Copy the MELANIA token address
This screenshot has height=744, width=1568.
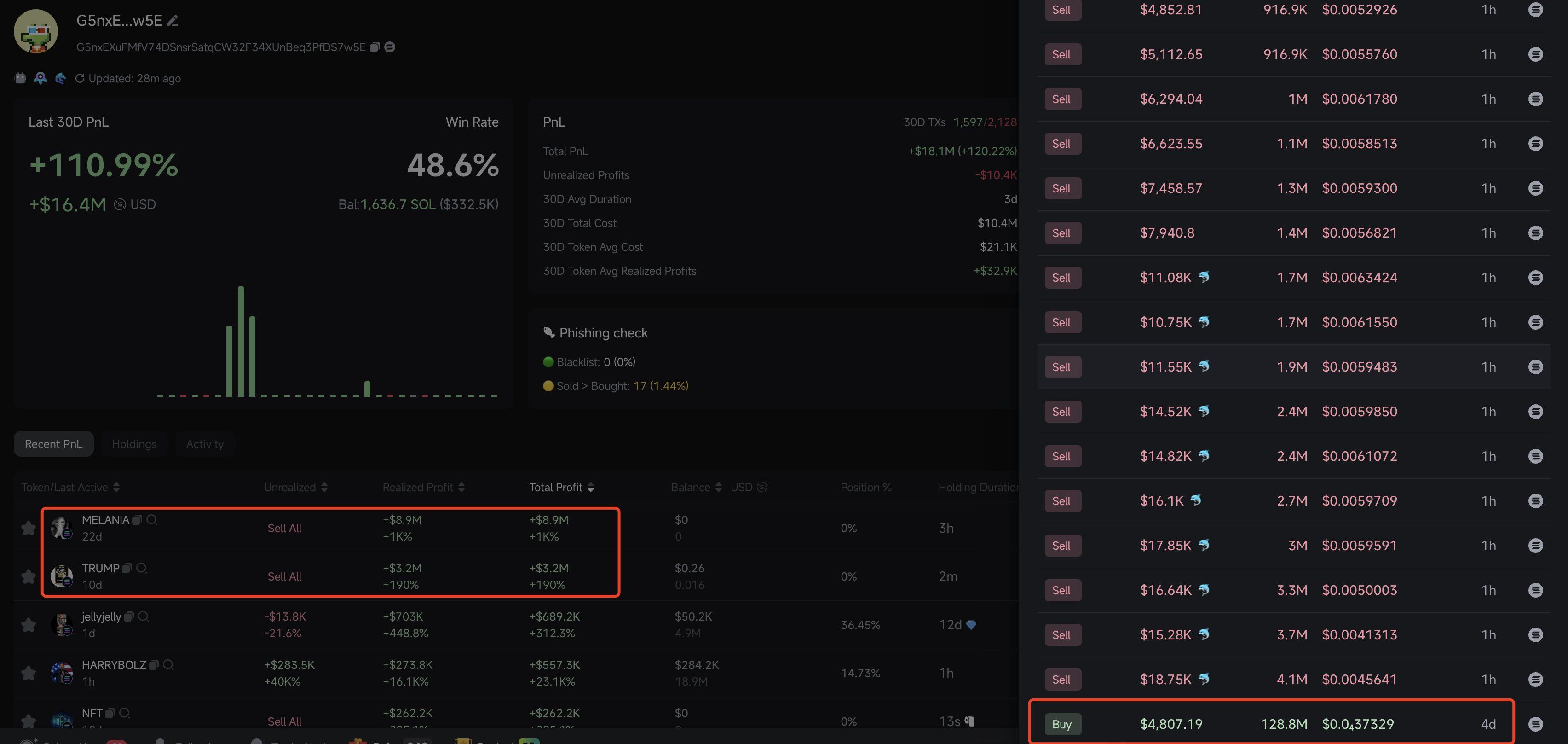[x=138, y=520]
